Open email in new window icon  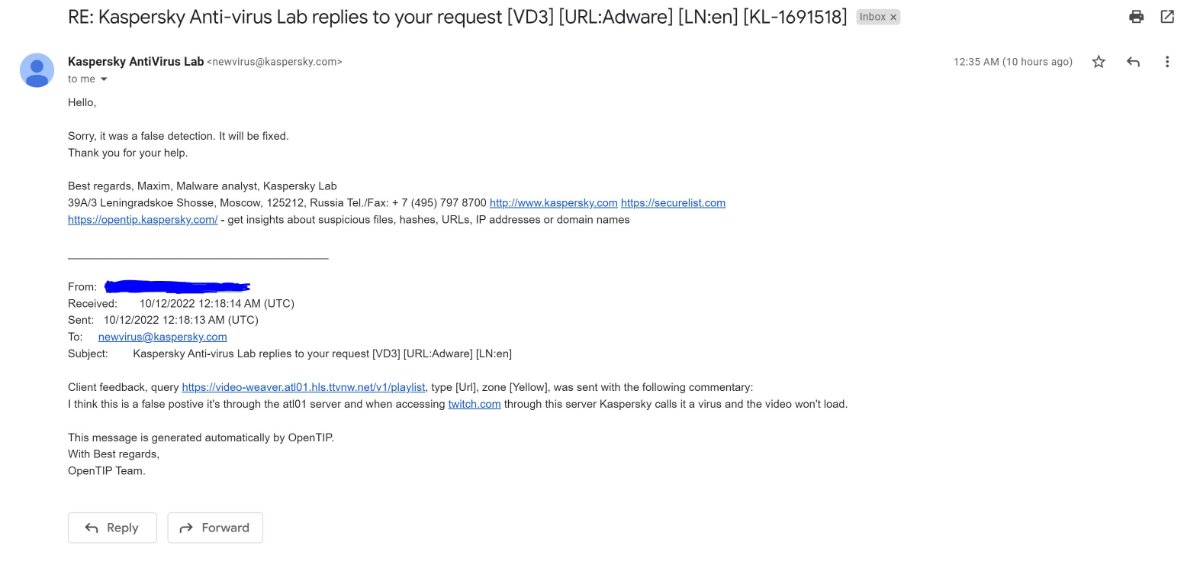tap(1167, 17)
